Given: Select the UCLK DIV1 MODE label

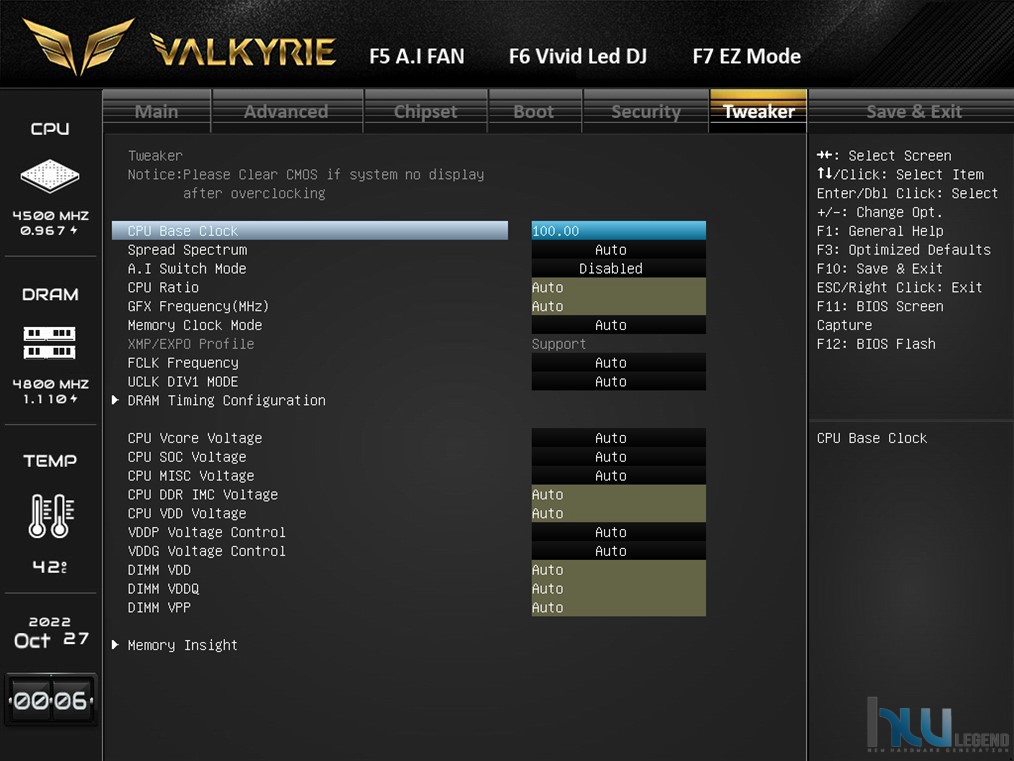Looking at the screenshot, I should pyautogui.click(x=183, y=381).
